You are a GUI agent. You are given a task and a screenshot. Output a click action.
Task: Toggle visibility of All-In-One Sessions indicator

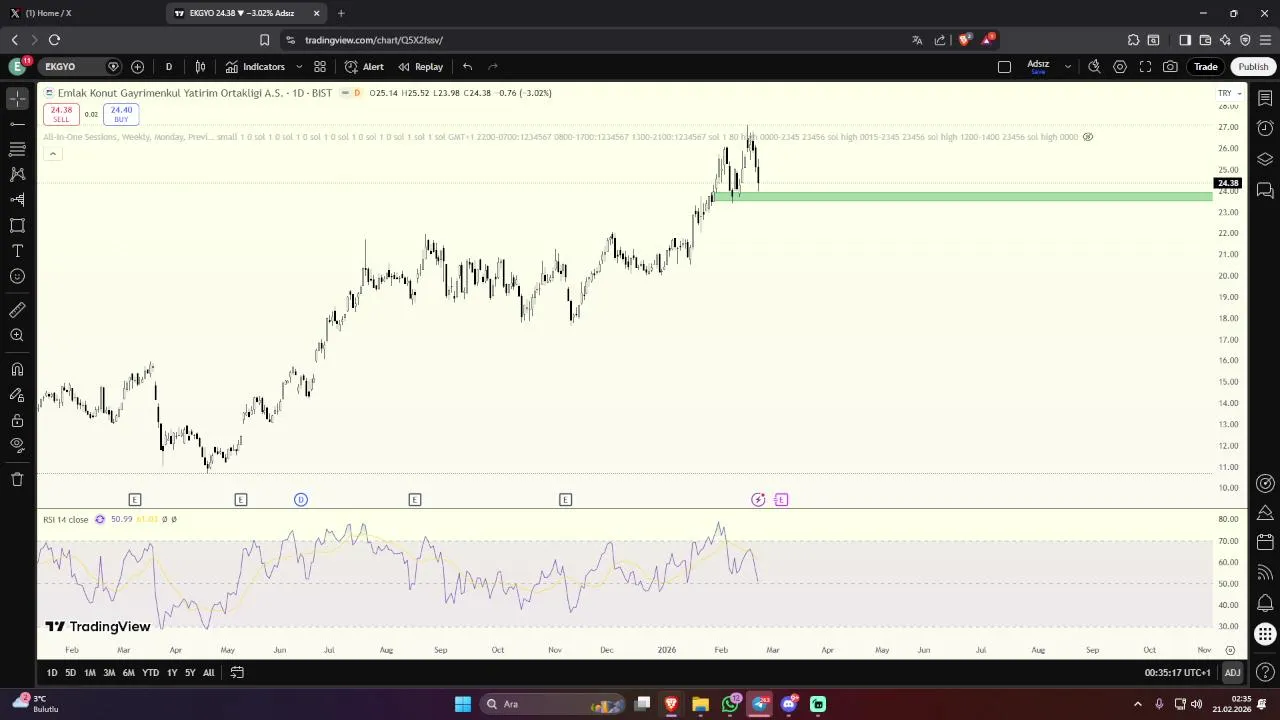coord(1088,137)
